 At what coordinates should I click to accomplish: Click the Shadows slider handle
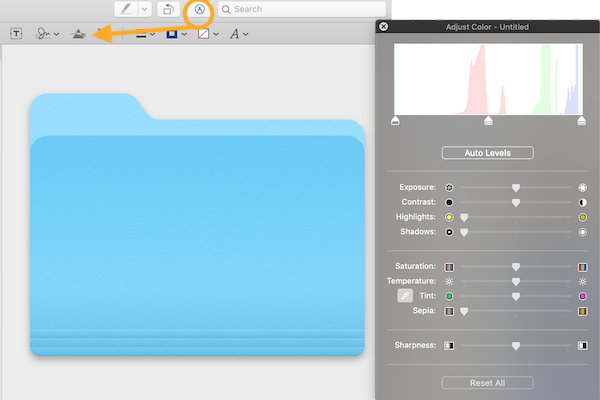464,232
